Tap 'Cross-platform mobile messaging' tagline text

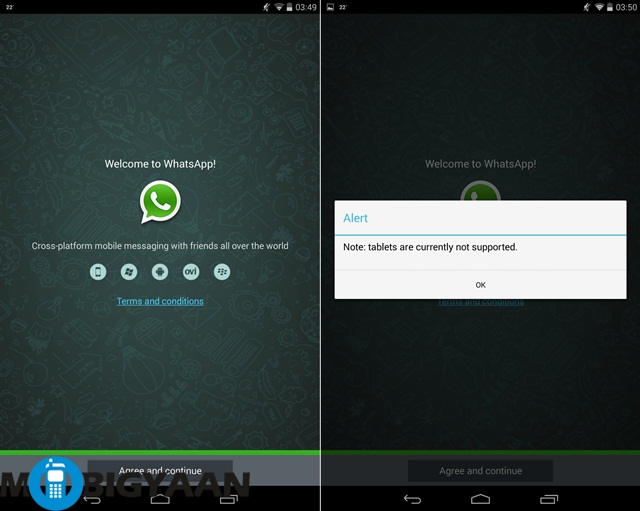(160, 246)
